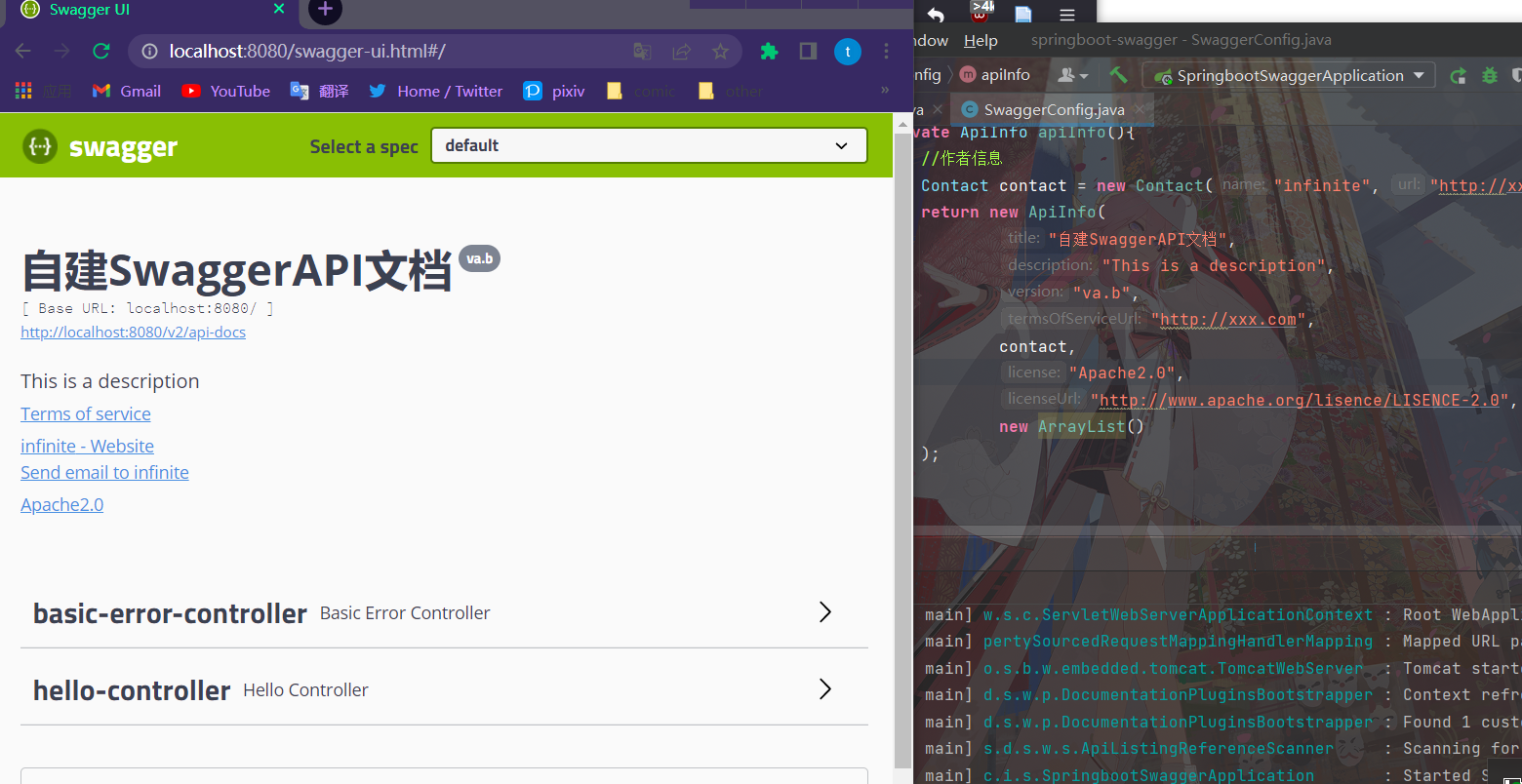Click the basic-error-controller heading

(x=170, y=613)
